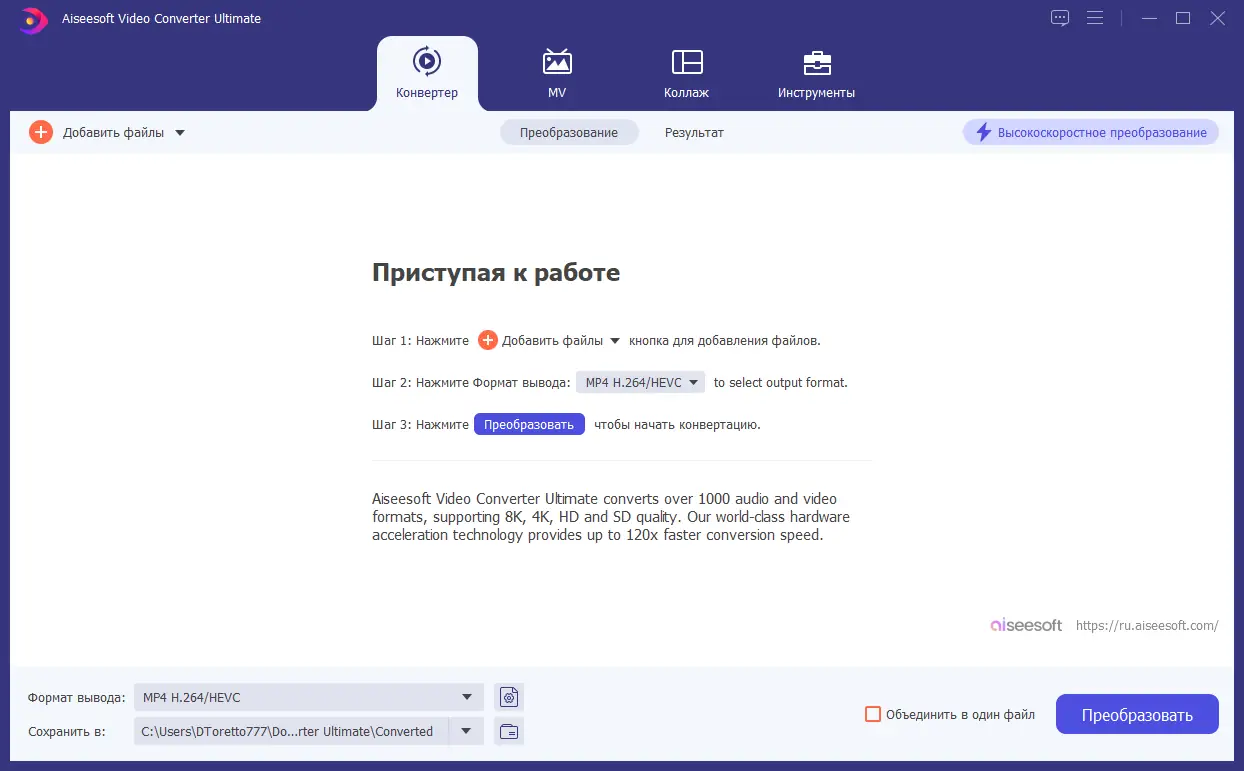
Task: Select the Преобразование view
Action: coord(569,131)
